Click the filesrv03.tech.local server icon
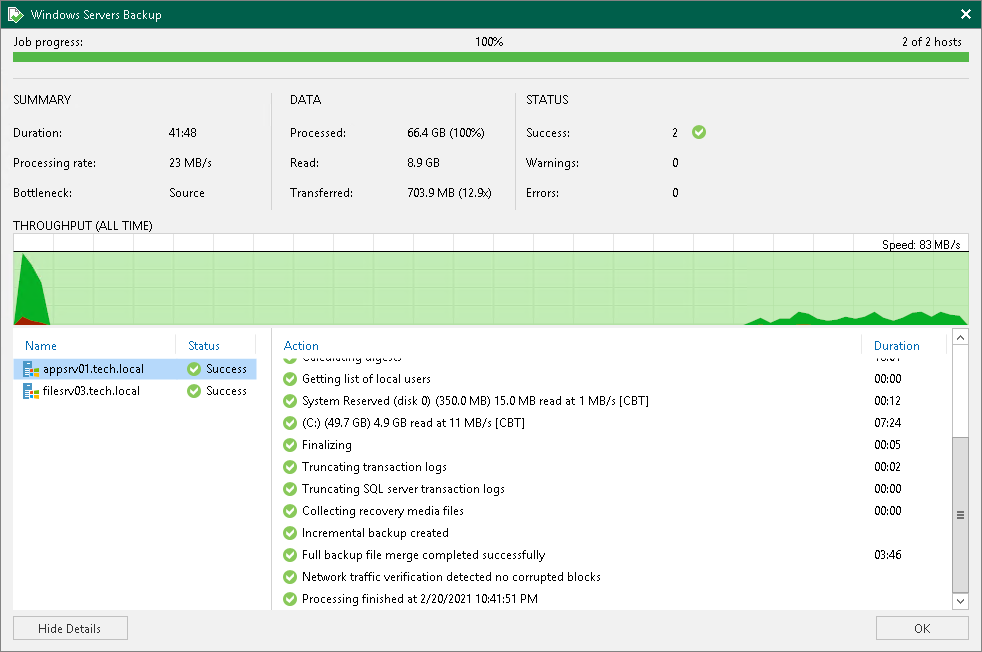Viewport: 982px width, 652px height. click(x=31, y=391)
